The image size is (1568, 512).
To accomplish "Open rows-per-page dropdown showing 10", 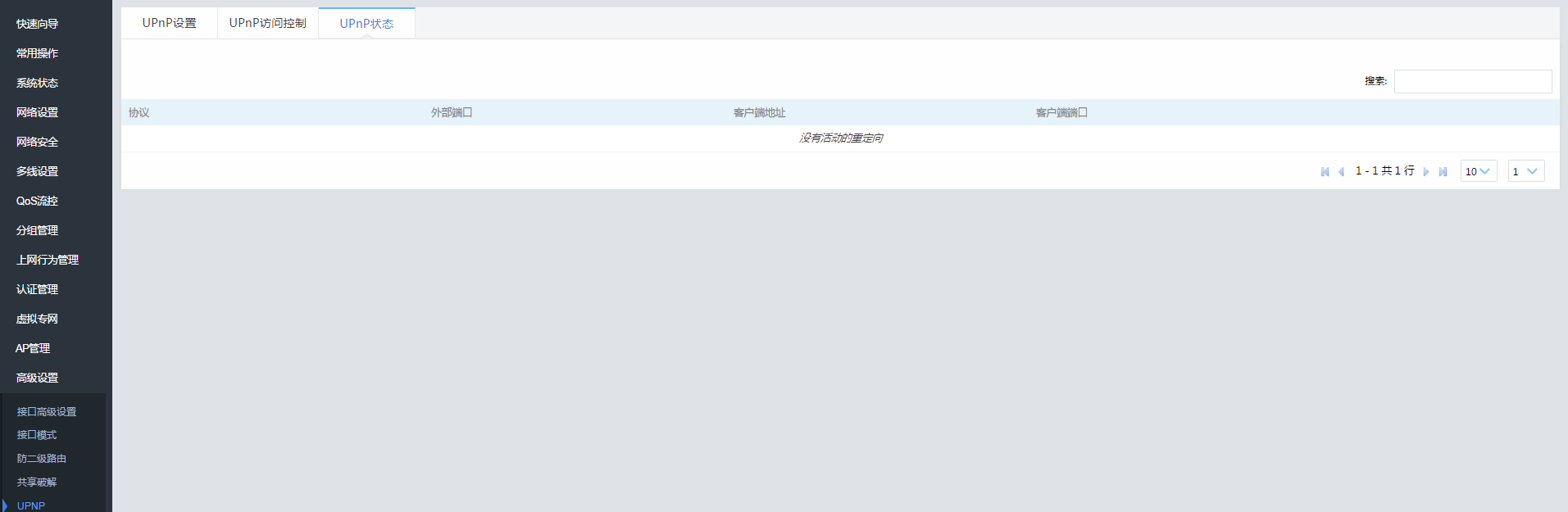I will pos(1478,171).
